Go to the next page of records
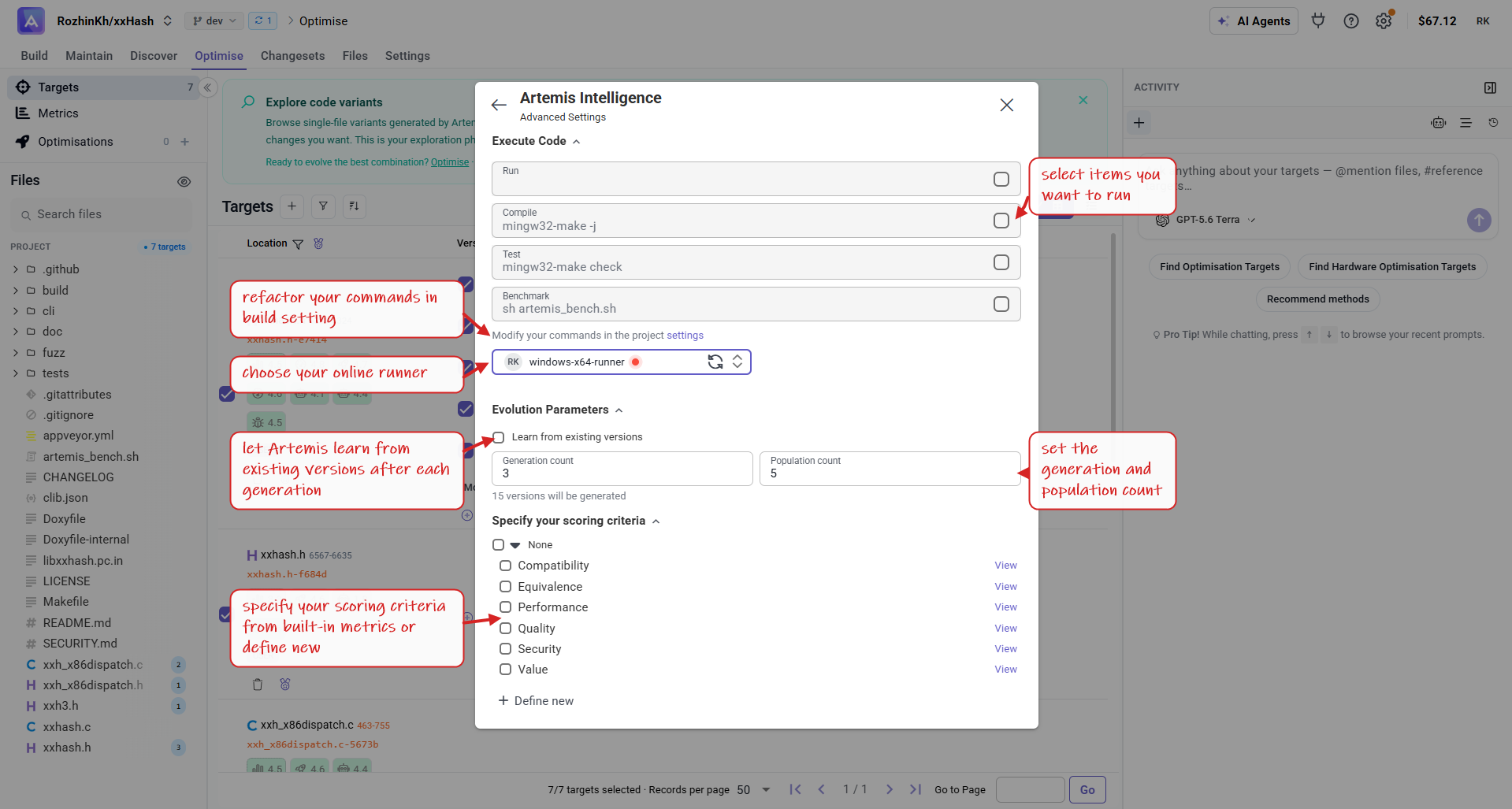This screenshot has width=1512, height=809. tap(890, 789)
